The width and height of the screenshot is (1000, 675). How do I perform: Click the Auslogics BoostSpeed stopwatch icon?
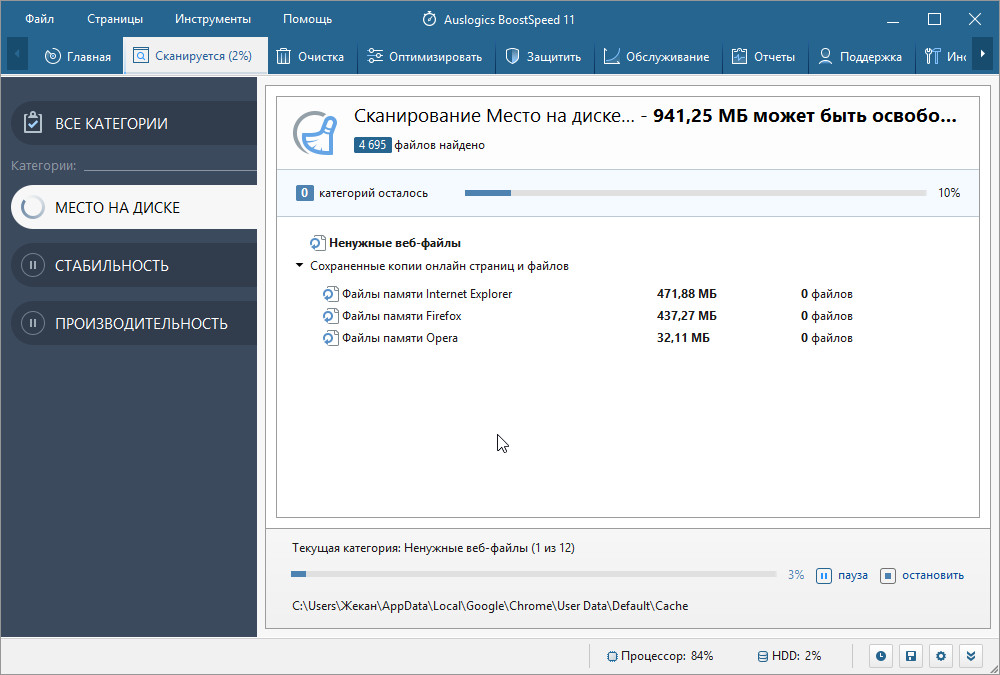pos(429,19)
